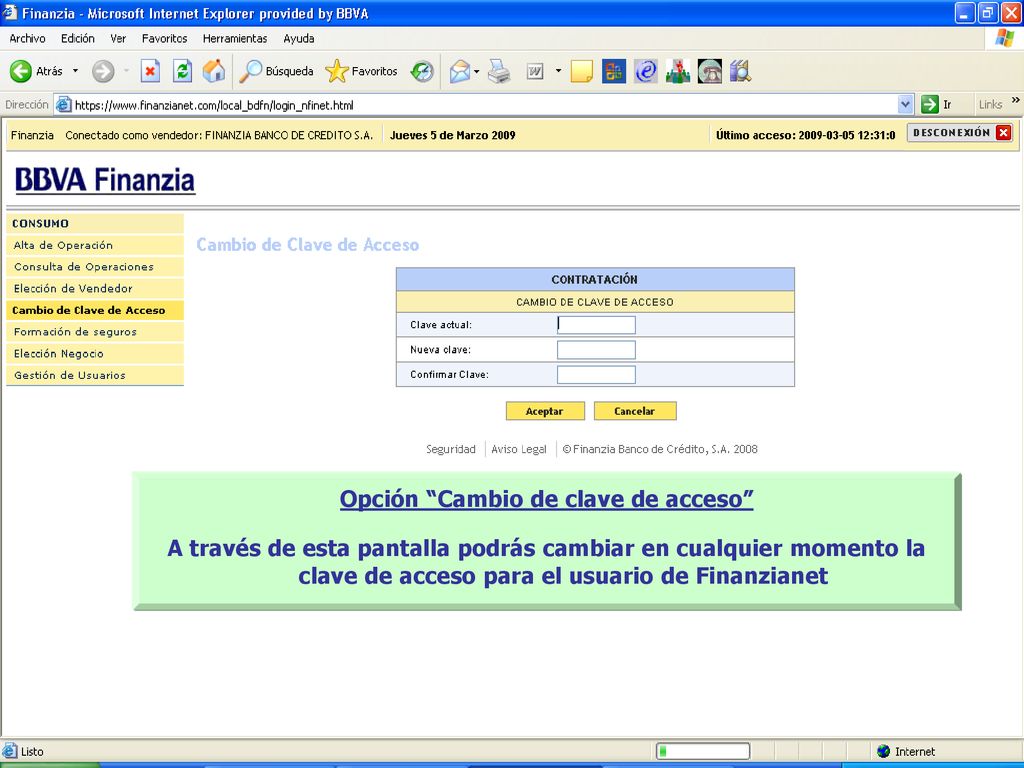Open the Atrás history dropdown arrow
Image resolution: width=1024 pixels, height=768 pixels.
(75, 71)
